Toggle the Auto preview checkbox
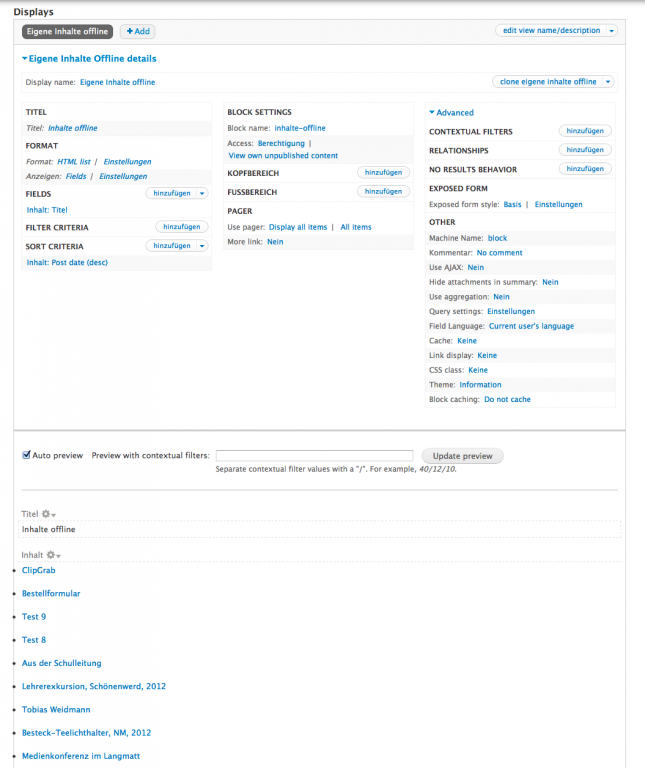 click(27, 455)
